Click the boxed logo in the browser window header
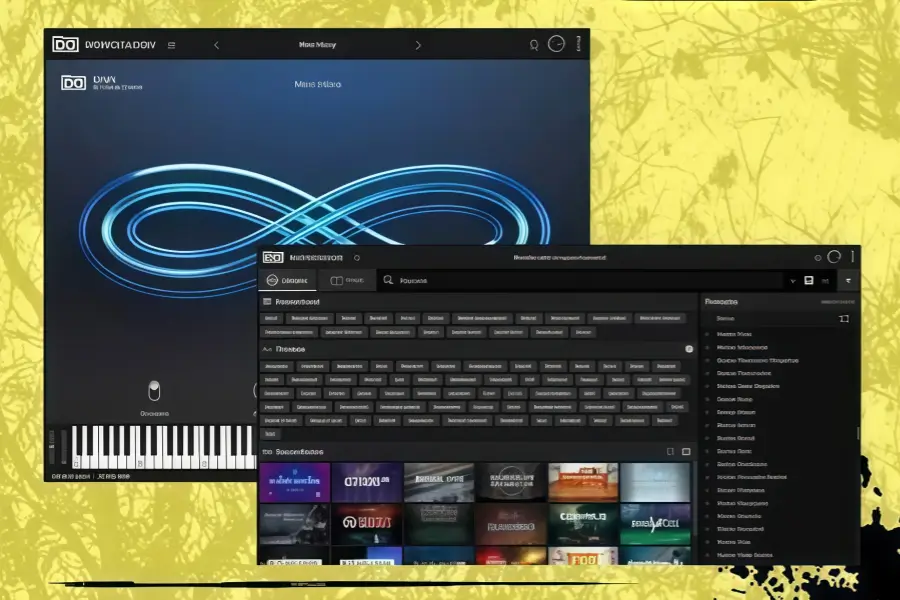 [273, 258]
